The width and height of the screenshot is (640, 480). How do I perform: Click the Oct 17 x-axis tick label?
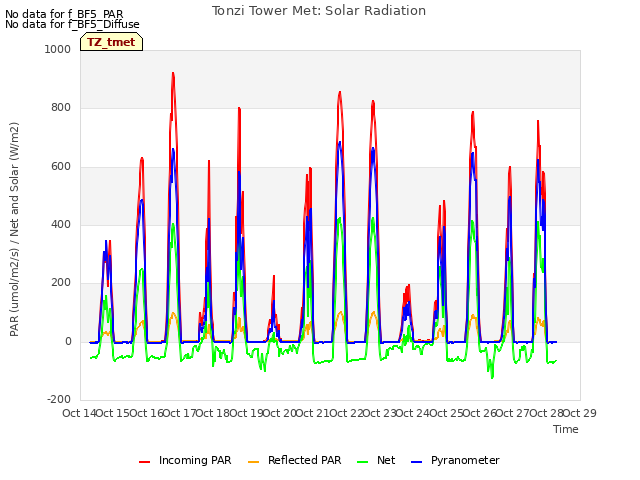[x=179, y=413]
